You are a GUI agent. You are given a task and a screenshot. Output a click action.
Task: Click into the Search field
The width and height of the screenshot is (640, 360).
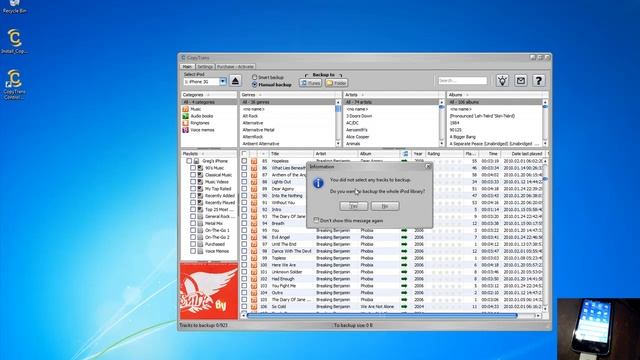point(463,80)
